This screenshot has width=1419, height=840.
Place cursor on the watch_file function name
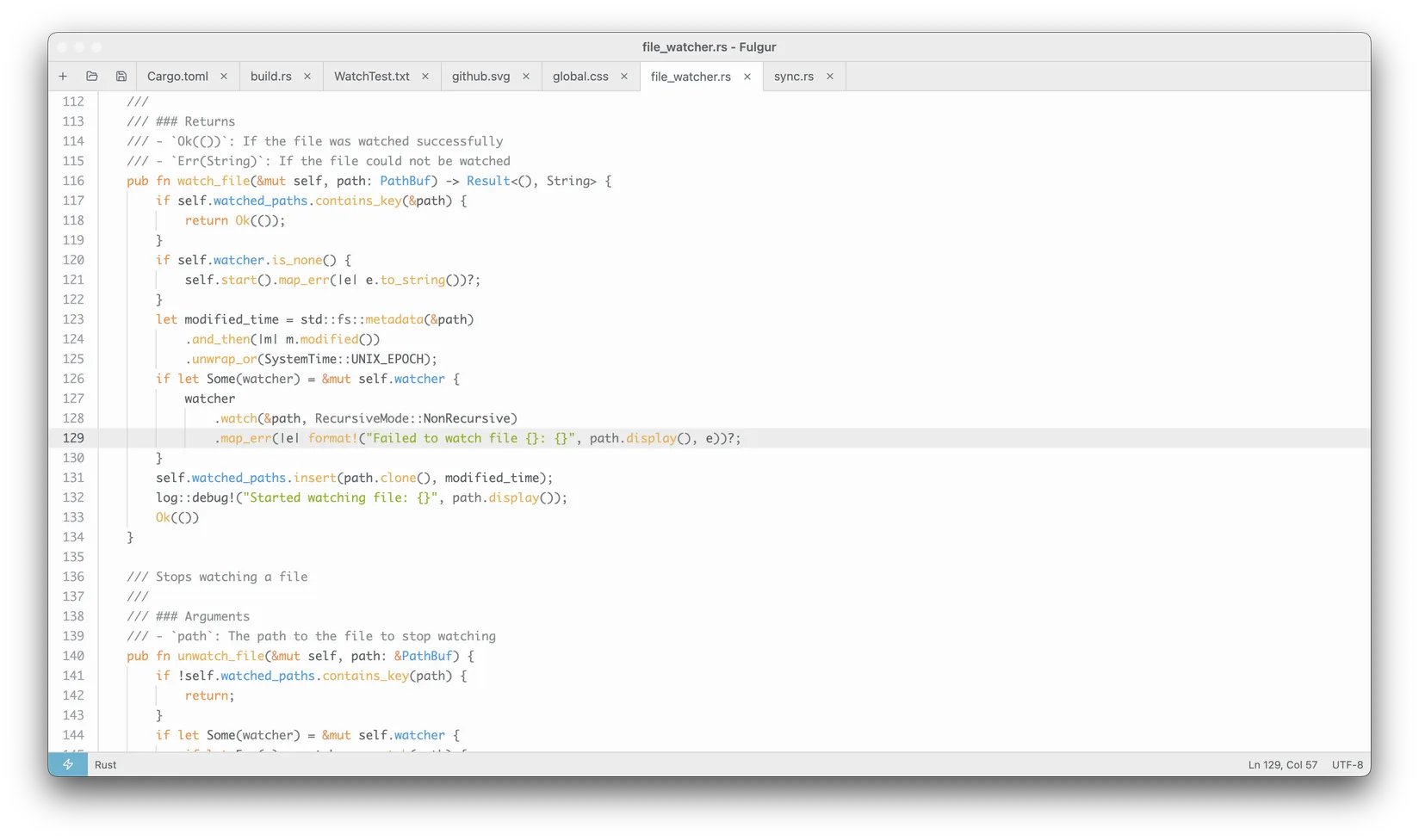213,181
